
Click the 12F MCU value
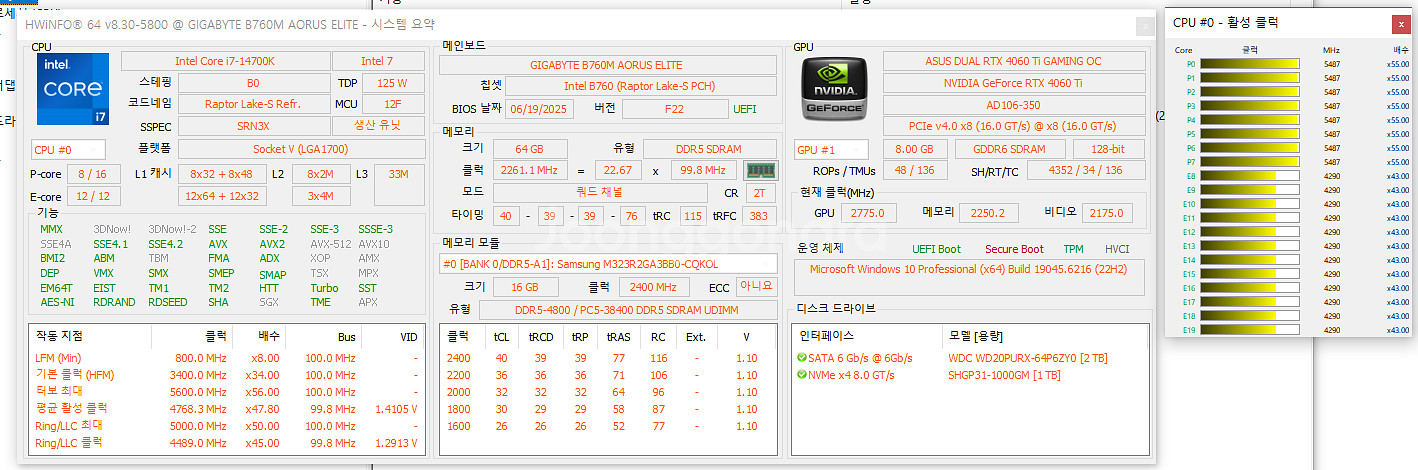tap(392, 103)
